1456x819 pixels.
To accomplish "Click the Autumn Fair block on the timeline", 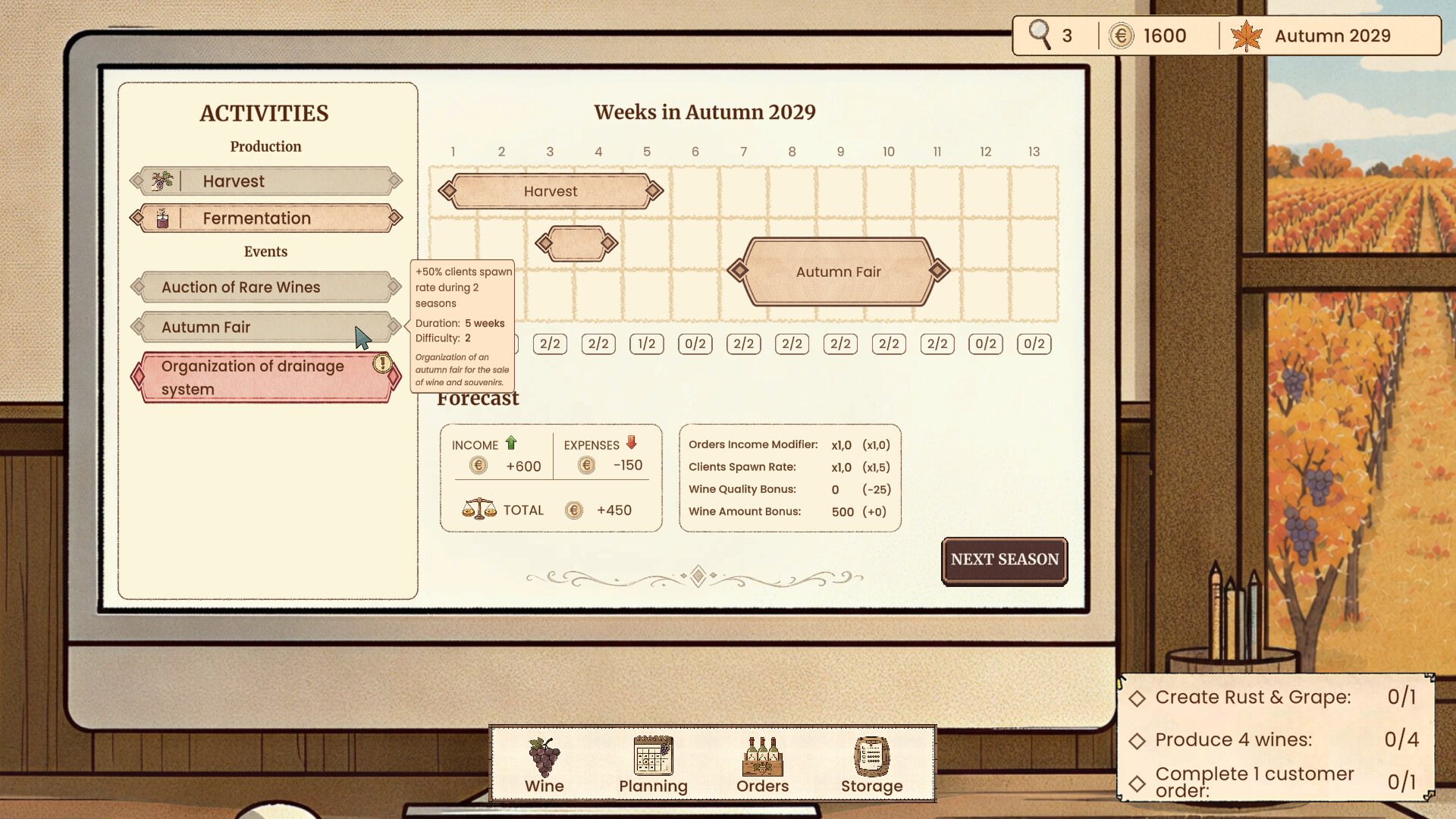I will pos(838,271).
